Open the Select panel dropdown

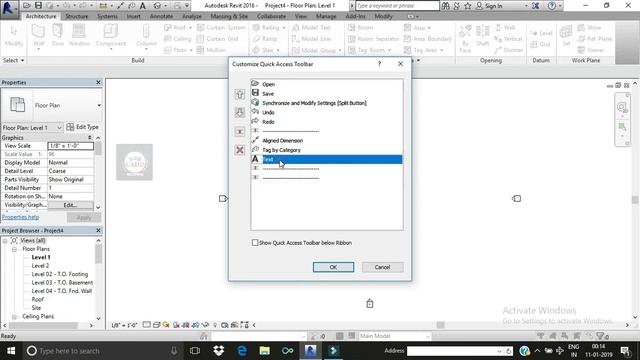pyautogui.click(x=13, y=60)
